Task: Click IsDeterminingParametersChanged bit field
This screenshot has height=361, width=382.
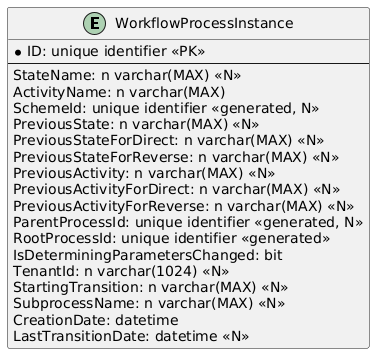Action: [x=148, y=255]
